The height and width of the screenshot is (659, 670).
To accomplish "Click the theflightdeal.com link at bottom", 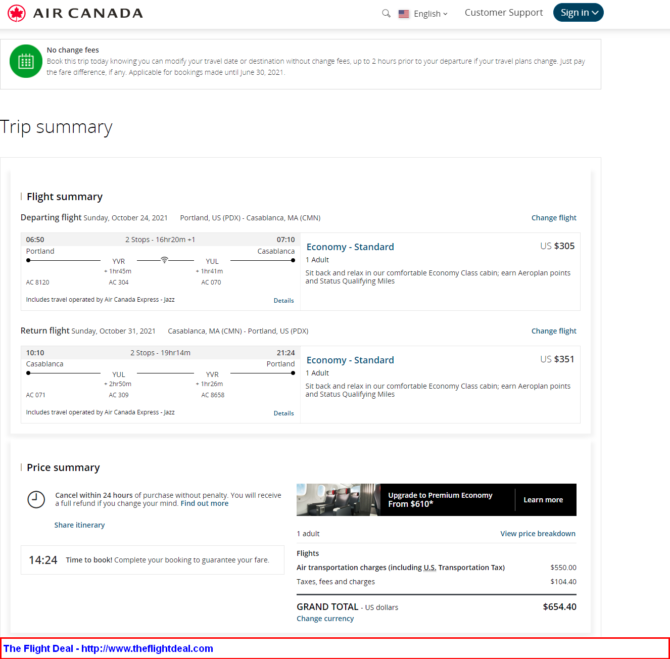I will [x=147, y=648].
